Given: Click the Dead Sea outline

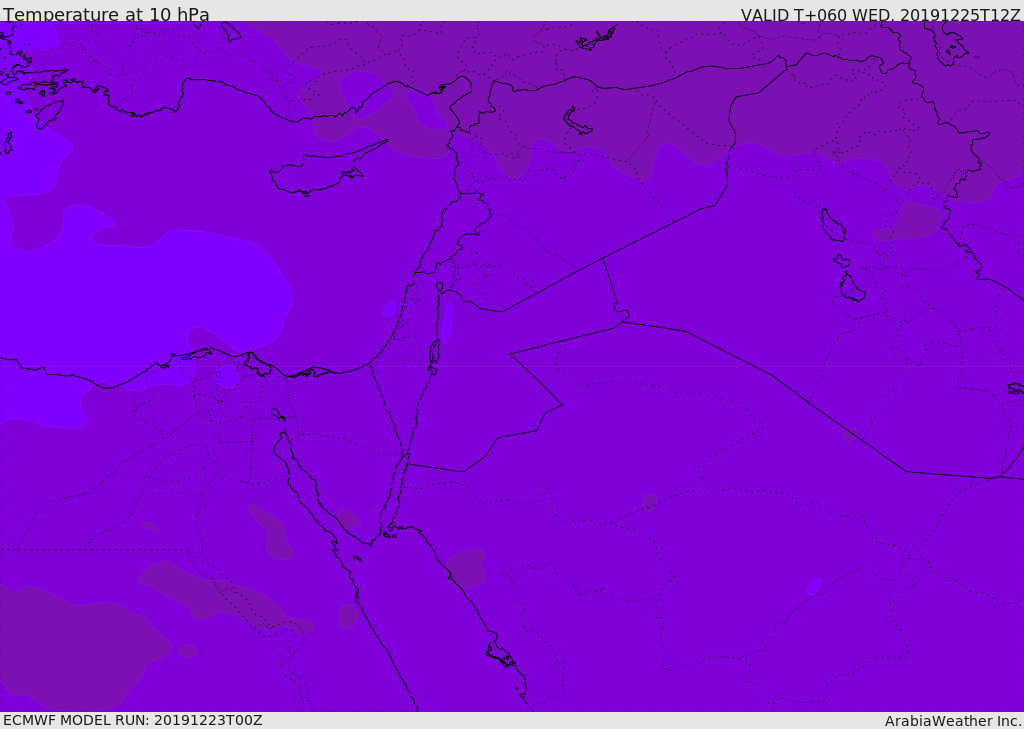Looking at the screenshot, I should tap(434, 355).
